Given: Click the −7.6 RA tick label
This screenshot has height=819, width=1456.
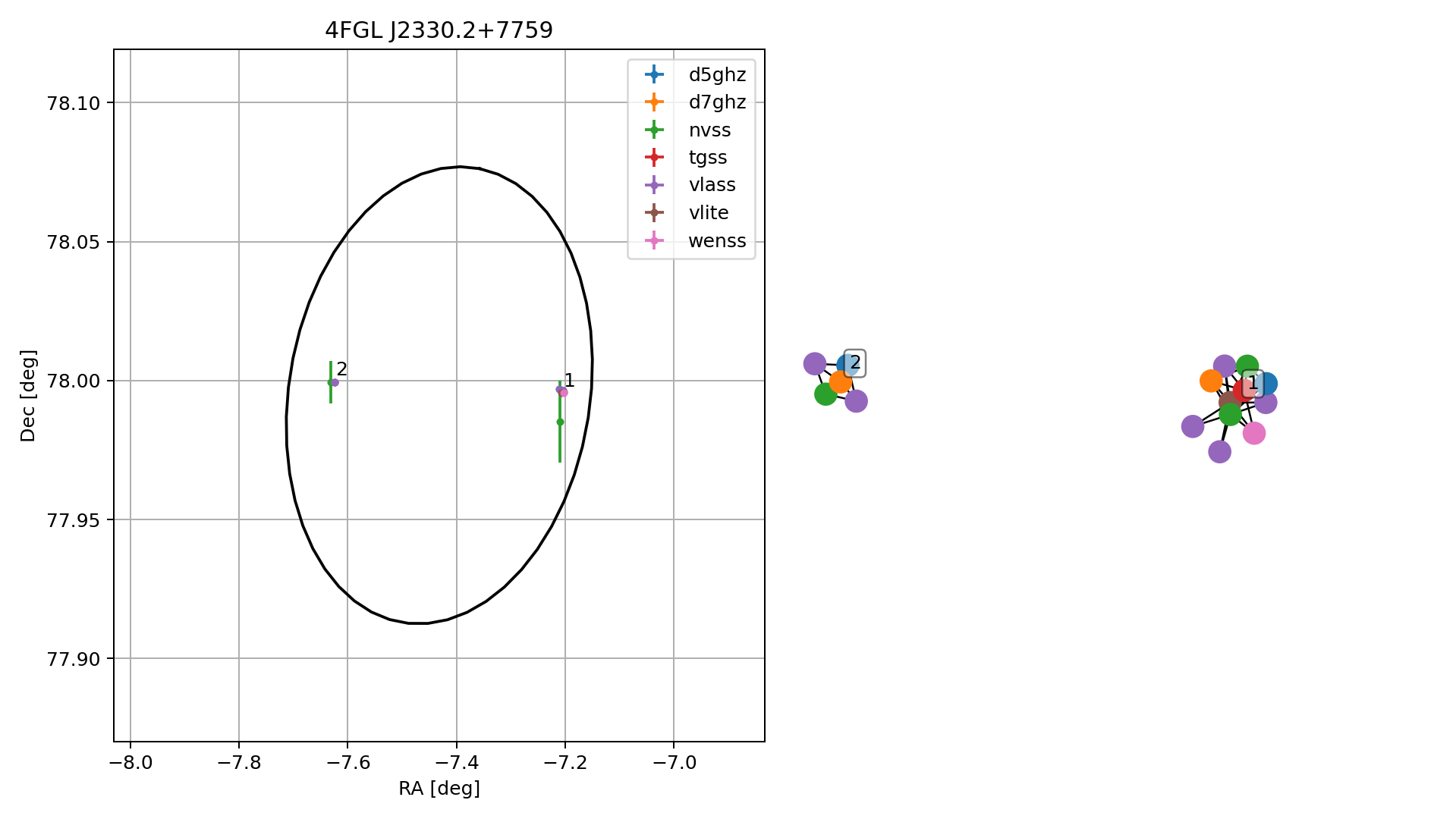Looking at the screenshot, I should click(x=347, y=762).
